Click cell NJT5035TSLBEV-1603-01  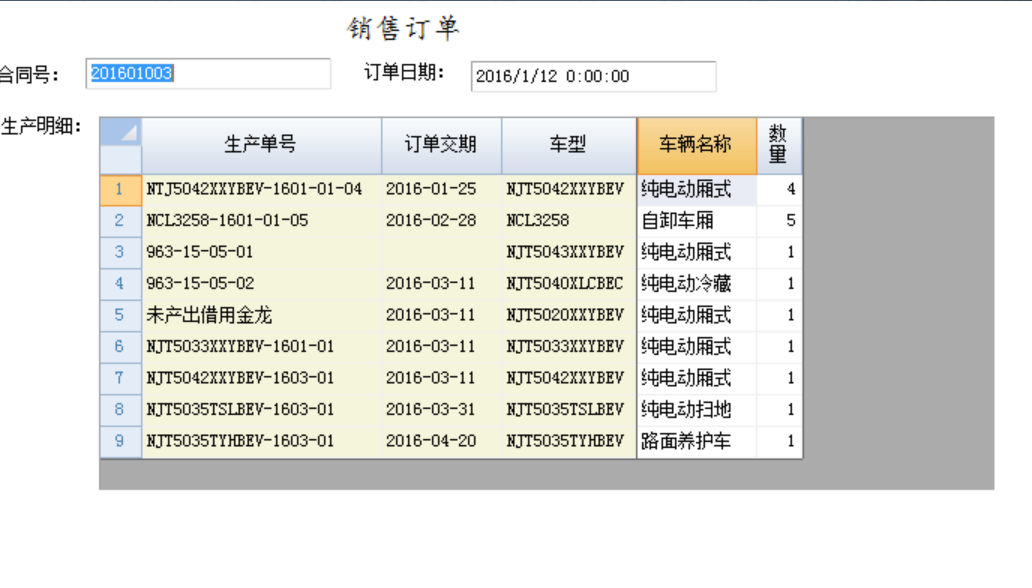tap(261, 410)
